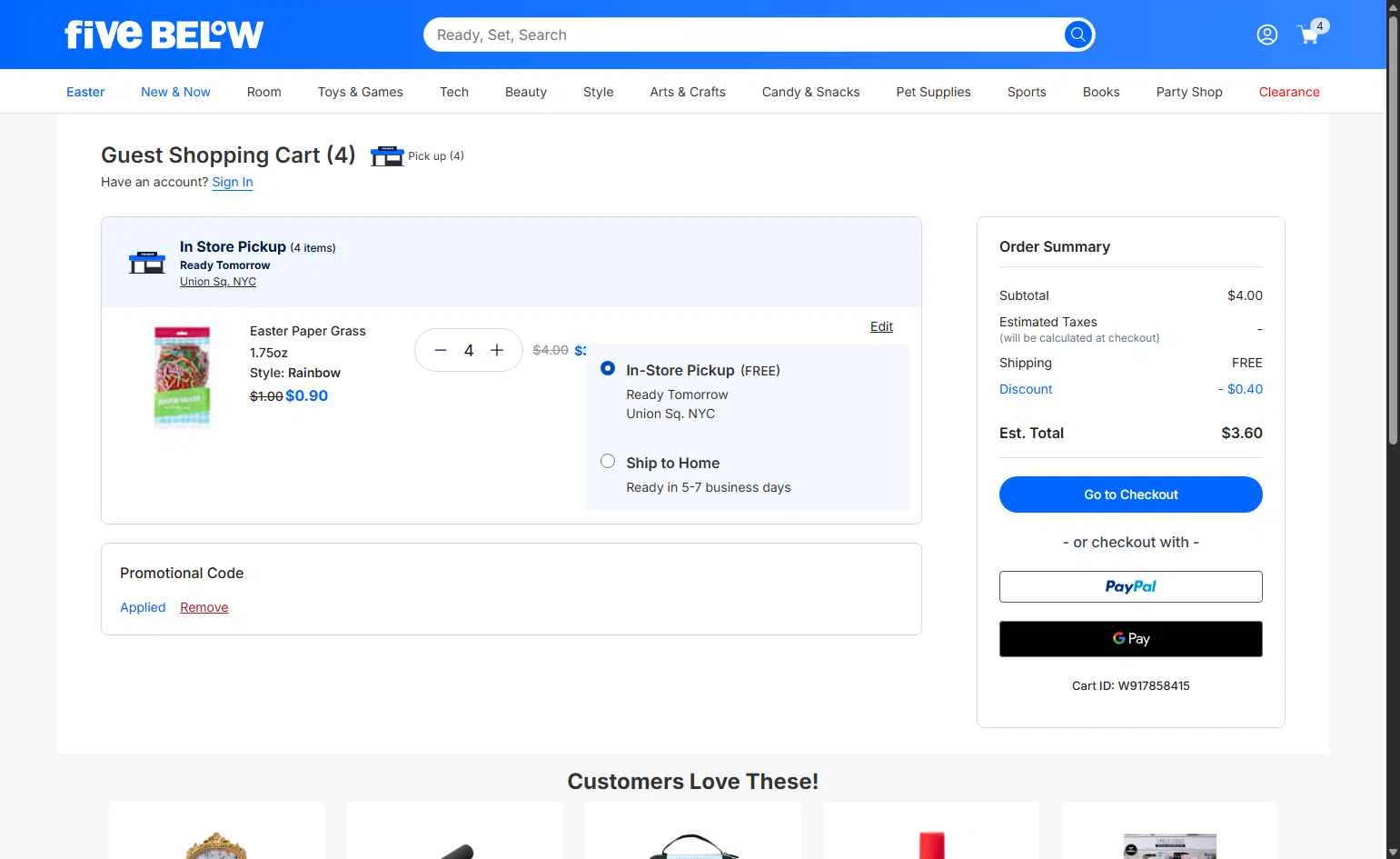Checkout with Google Pay
Screen dimensions: 1400x859
point(1131,639)
